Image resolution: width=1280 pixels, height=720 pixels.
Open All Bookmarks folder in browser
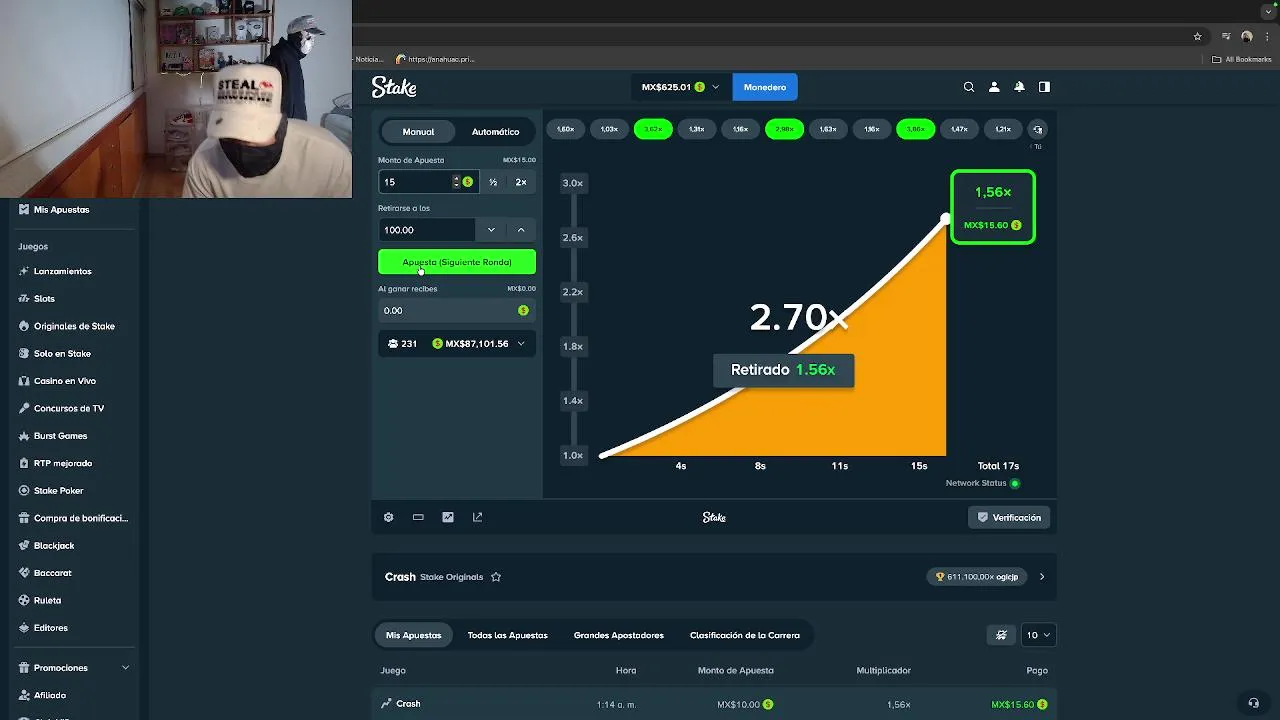pyautogui.click(x=1241, y=59)
